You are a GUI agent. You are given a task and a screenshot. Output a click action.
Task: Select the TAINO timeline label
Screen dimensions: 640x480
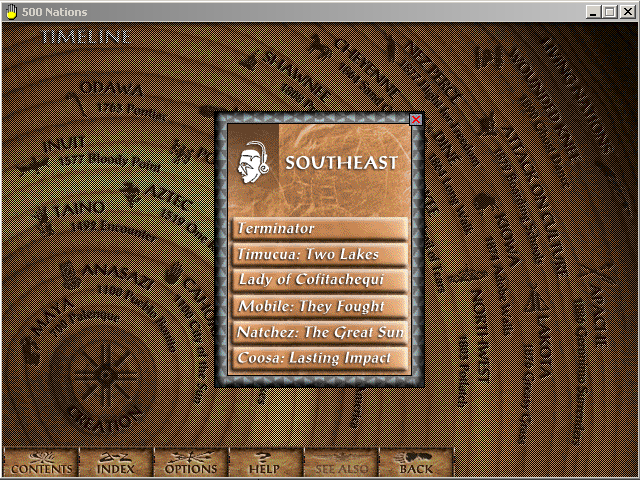coord(80,210)
